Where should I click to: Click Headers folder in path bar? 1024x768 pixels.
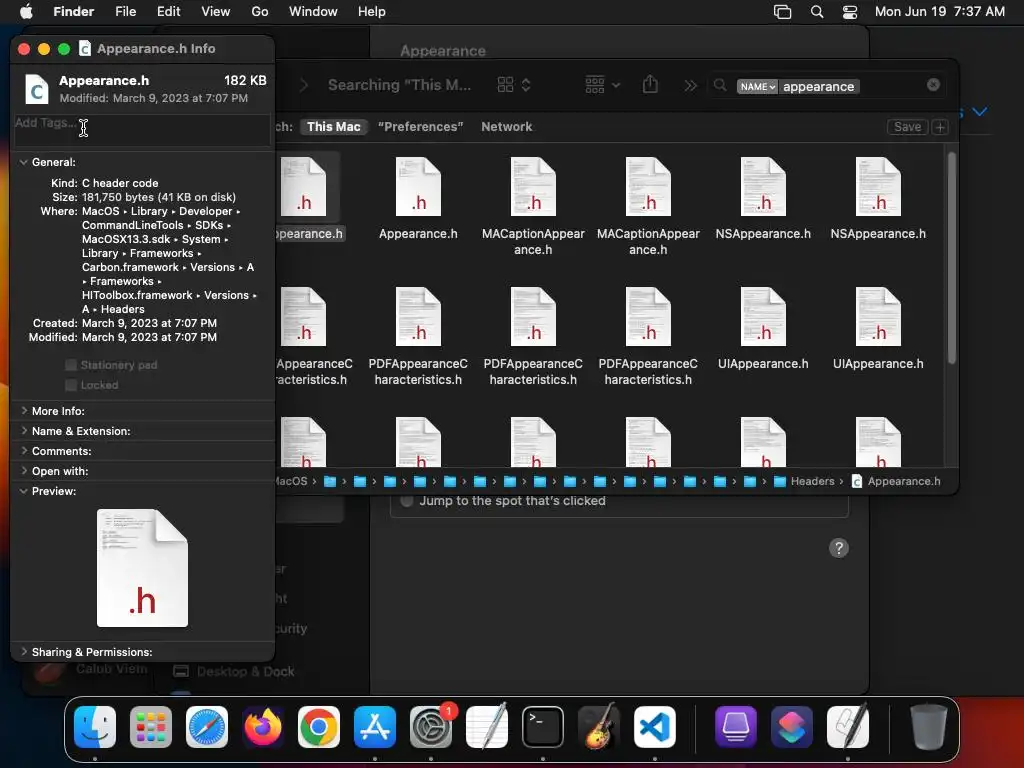pos(804,481)
